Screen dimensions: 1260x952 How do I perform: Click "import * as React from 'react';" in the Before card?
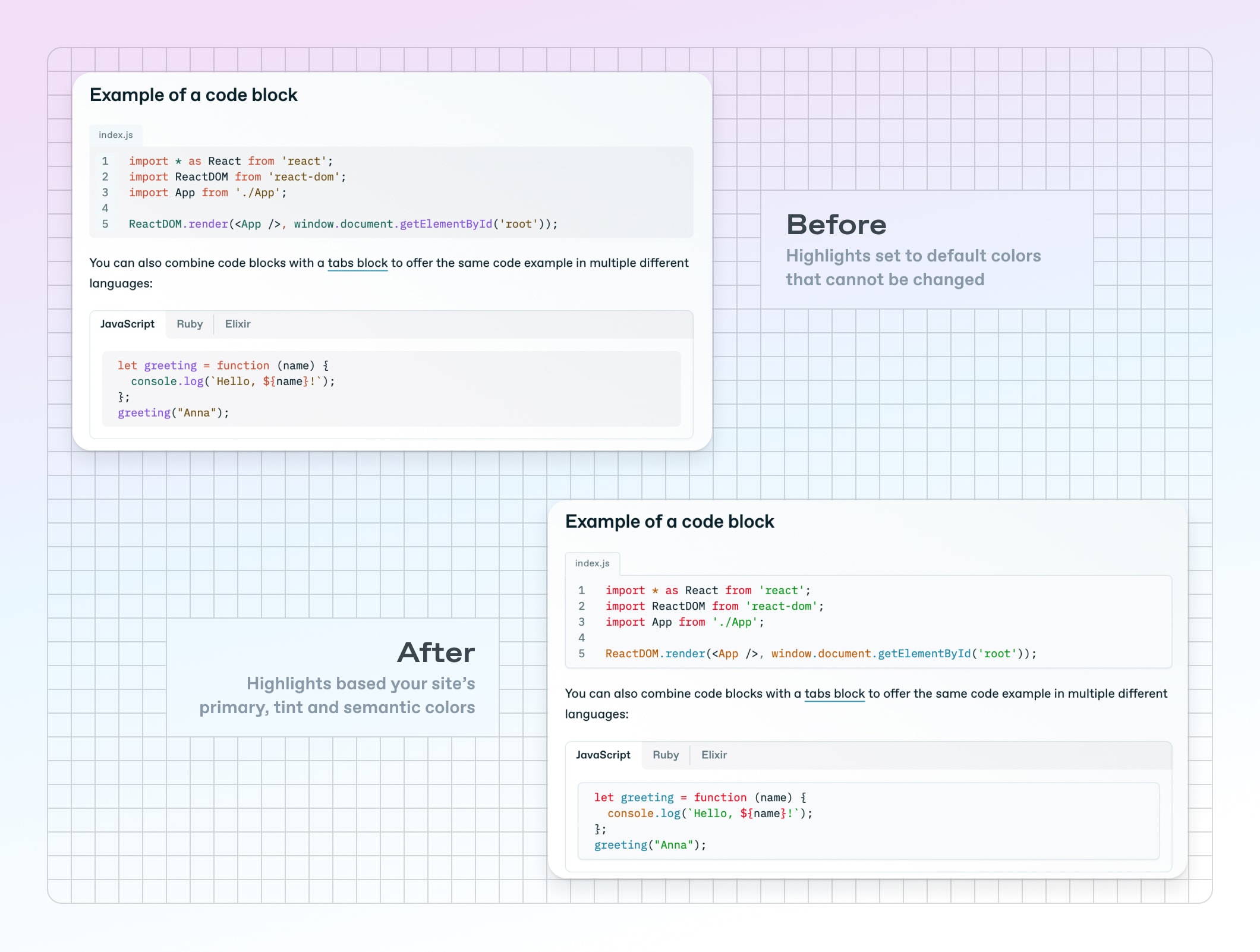[x=231, y=161]
